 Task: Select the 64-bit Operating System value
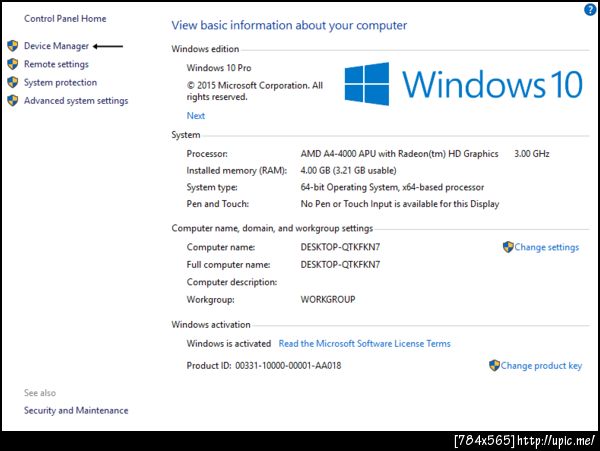pyautogui.click(x=392, y=187)
